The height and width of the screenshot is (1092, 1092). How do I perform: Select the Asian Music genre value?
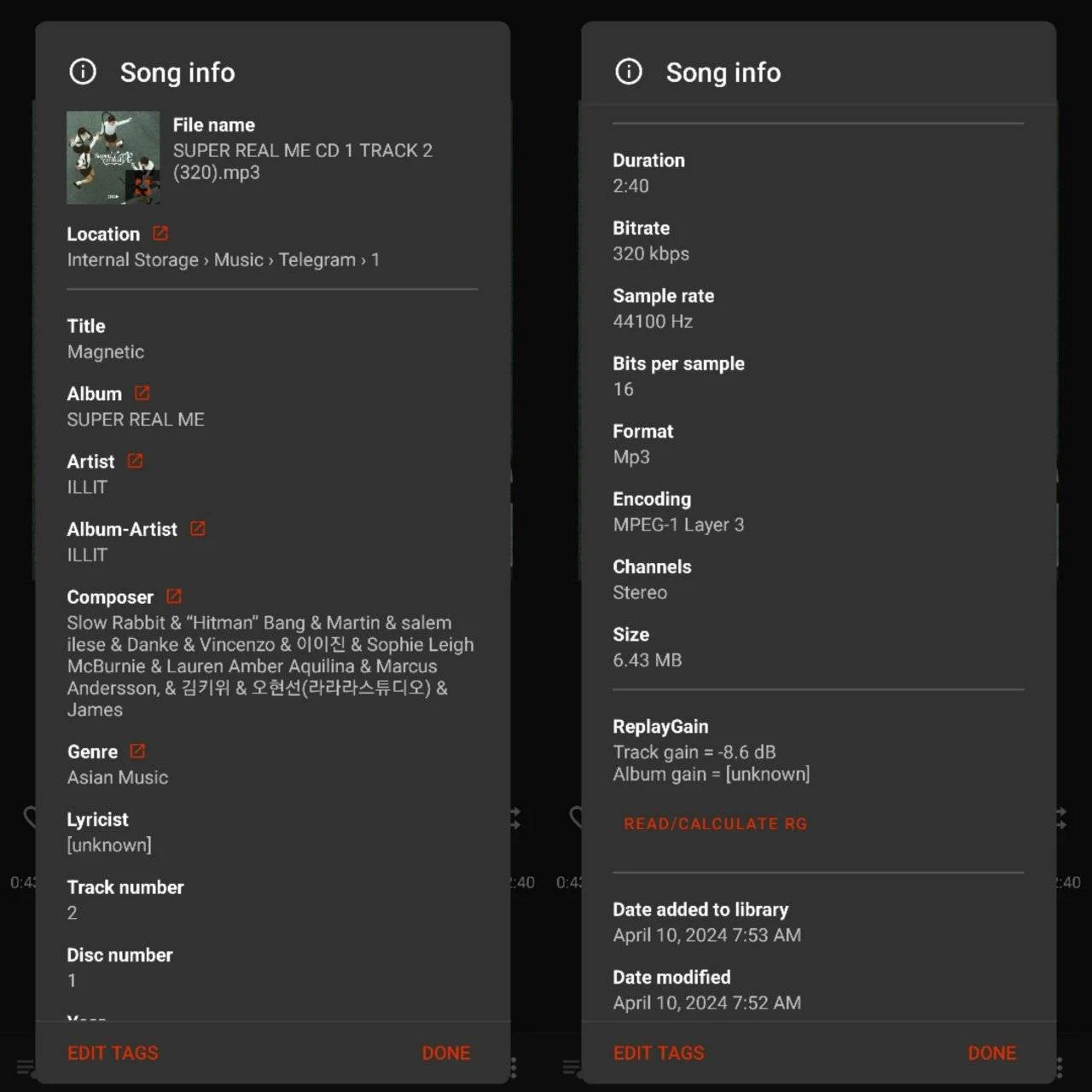118,777
